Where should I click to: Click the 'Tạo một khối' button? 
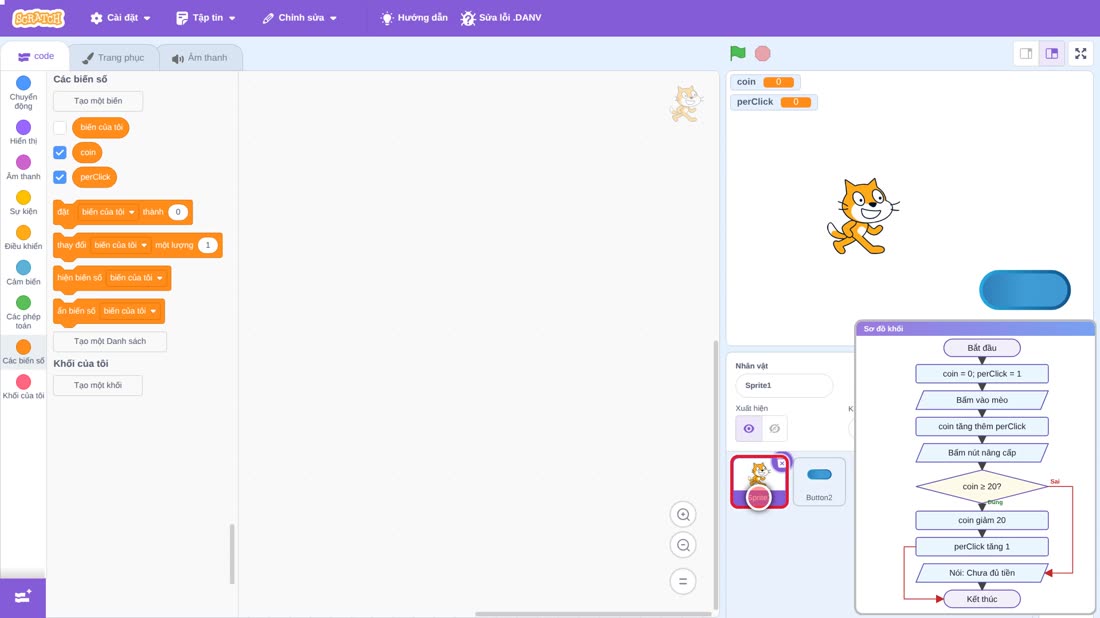point(98,385)
